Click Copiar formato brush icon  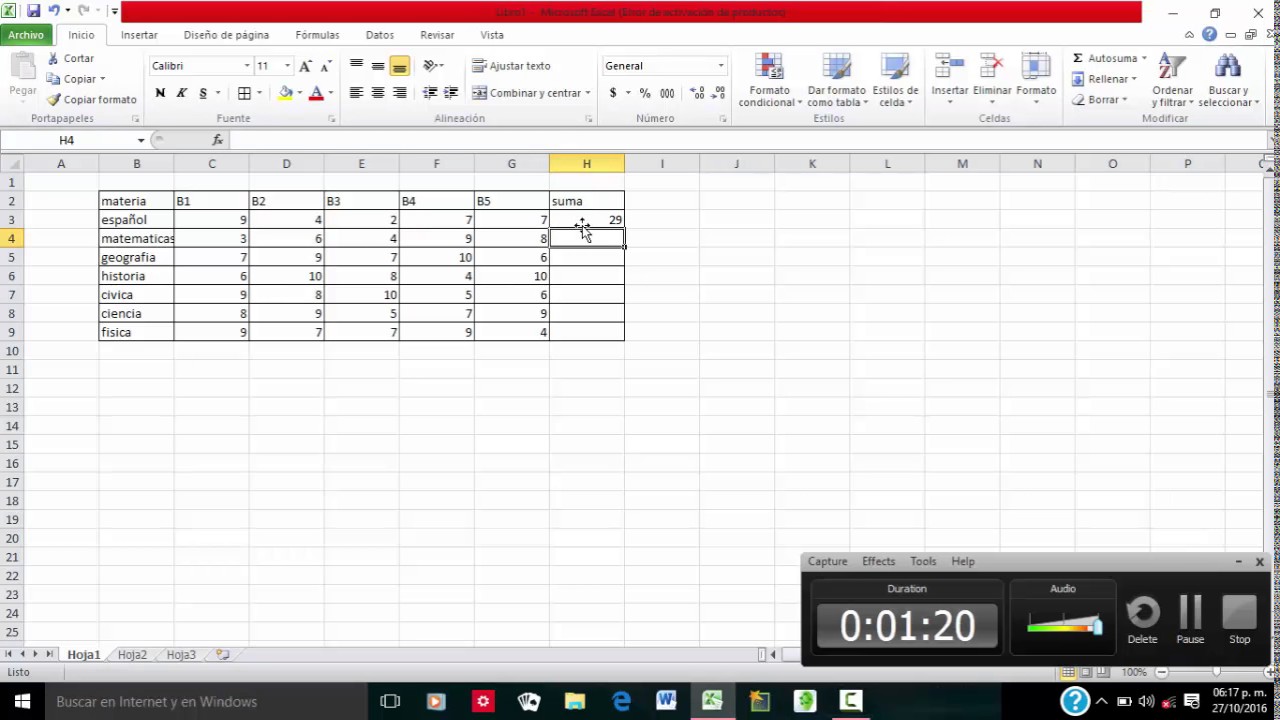pyautogui.click(x=54, y=100)
